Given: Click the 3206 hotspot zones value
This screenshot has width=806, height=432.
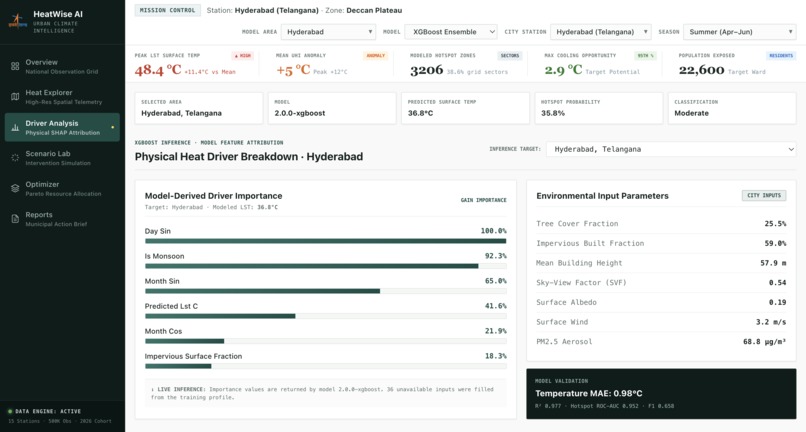Looking at the screenshot, I should 426,70.
